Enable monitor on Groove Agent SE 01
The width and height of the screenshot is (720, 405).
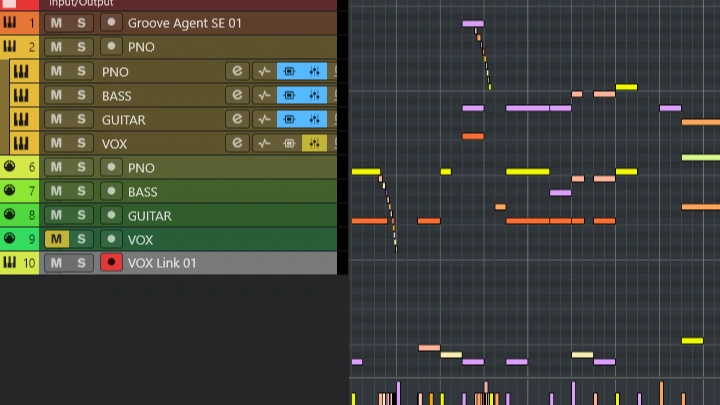click(x=111, y=23)
